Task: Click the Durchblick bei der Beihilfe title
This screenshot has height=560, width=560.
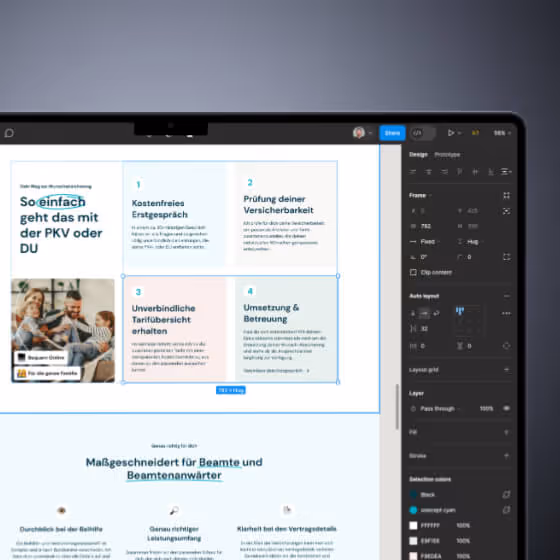Action: pyautogui.click(x=61, y=529)
